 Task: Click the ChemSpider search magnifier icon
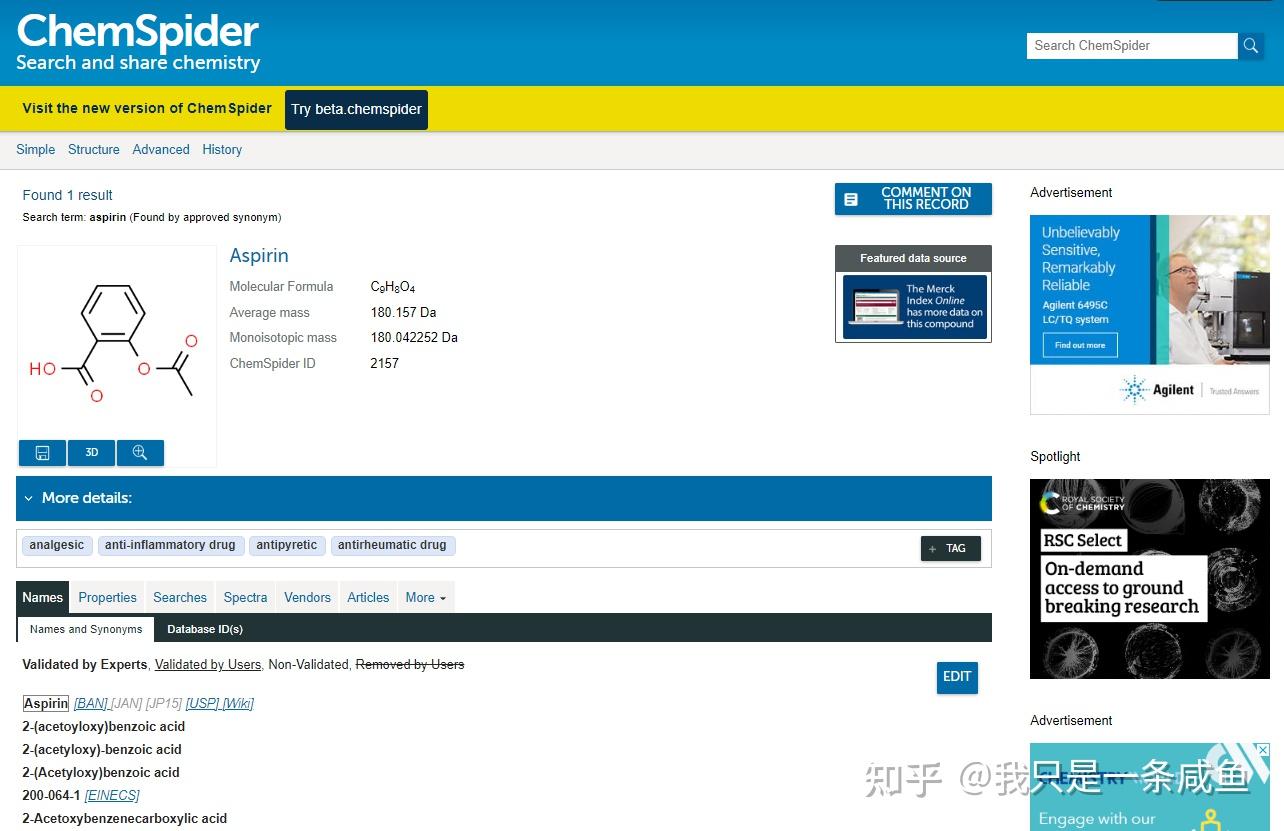point(1250,45)
